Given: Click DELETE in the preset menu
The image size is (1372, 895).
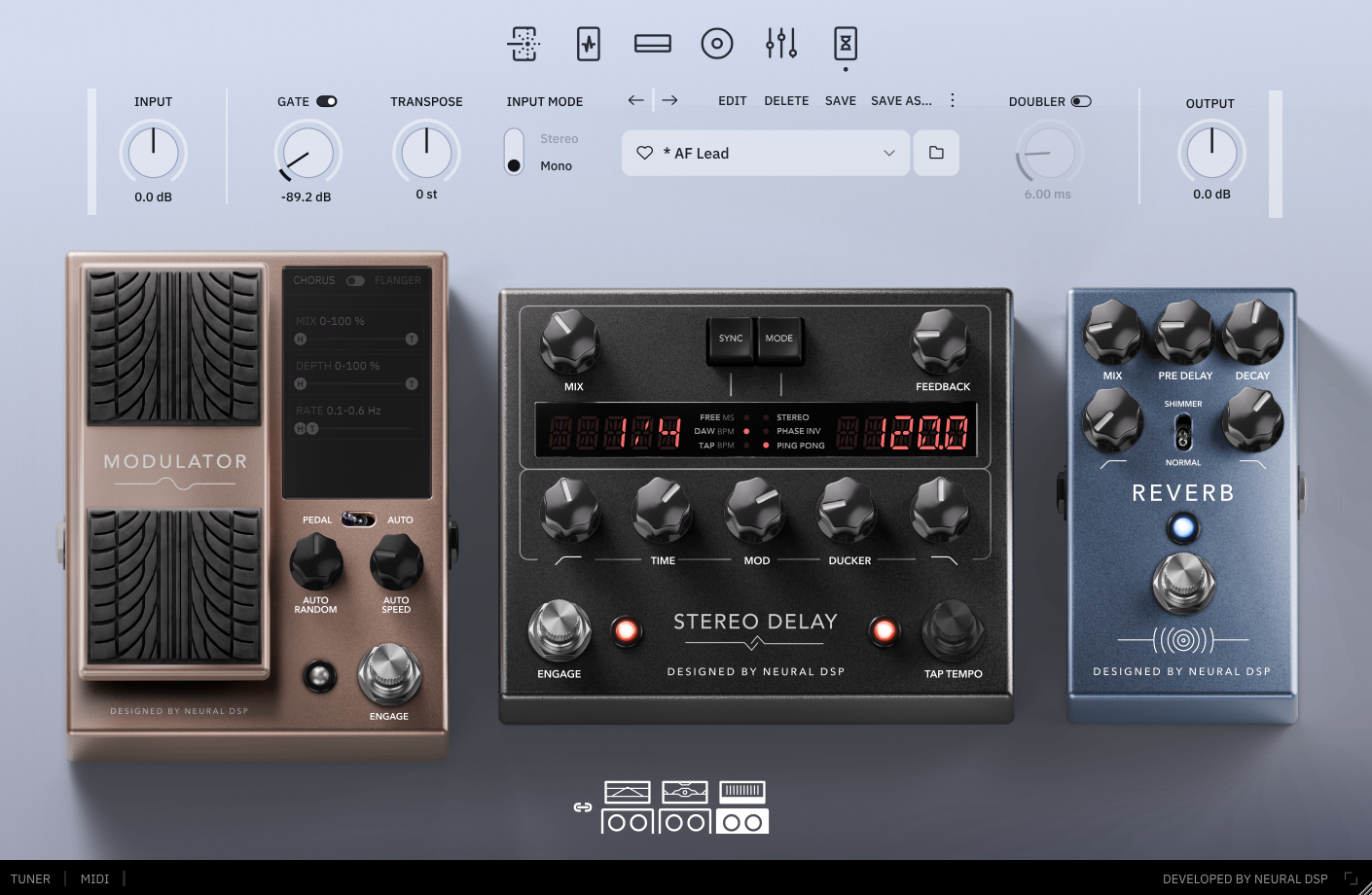Looking at the screenshot, I should (786, 100).
